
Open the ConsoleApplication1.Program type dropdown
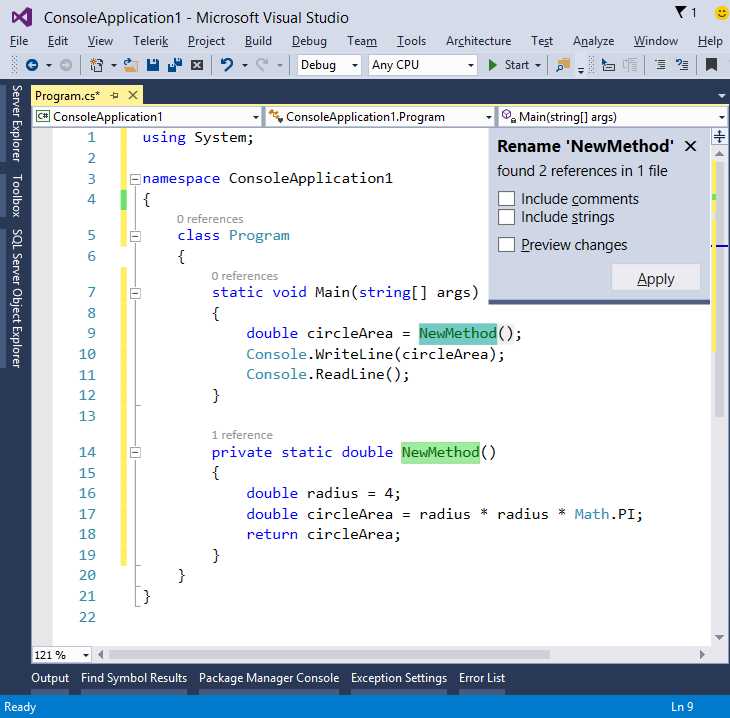click(380, 116)
